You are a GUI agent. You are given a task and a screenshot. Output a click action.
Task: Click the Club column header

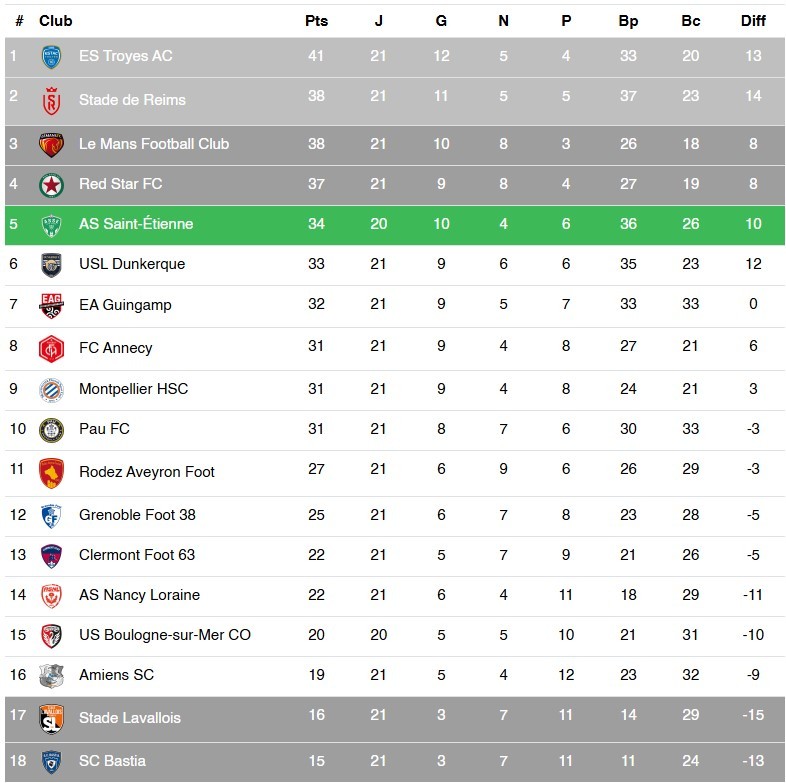click(56, 21)
